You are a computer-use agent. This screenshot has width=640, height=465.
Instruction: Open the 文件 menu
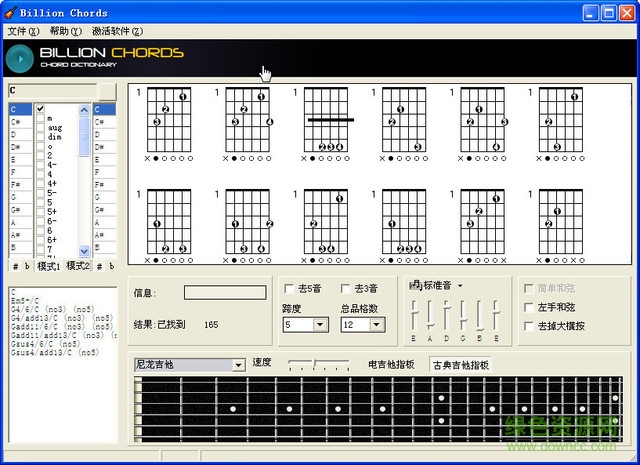[x=23, y=32]
